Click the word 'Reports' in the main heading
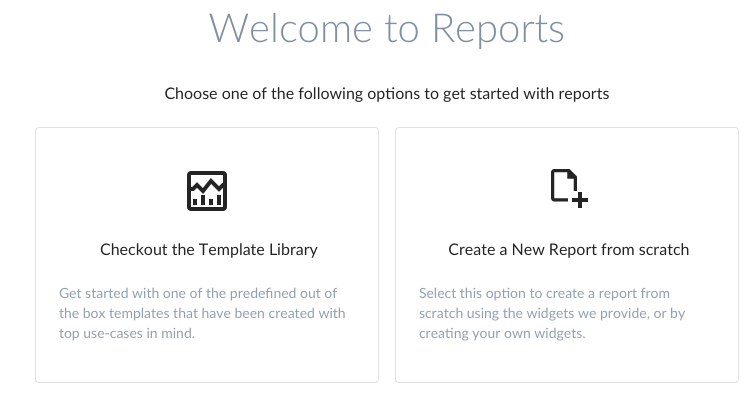 tap(498, 30)
